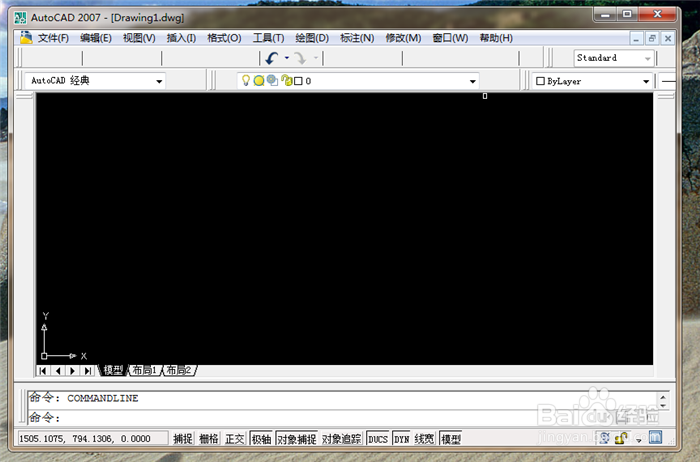Expand the redo history dropdown arrow
This screenshot has height=462, width=700.
pyautogui.click(x=316, y=58)
